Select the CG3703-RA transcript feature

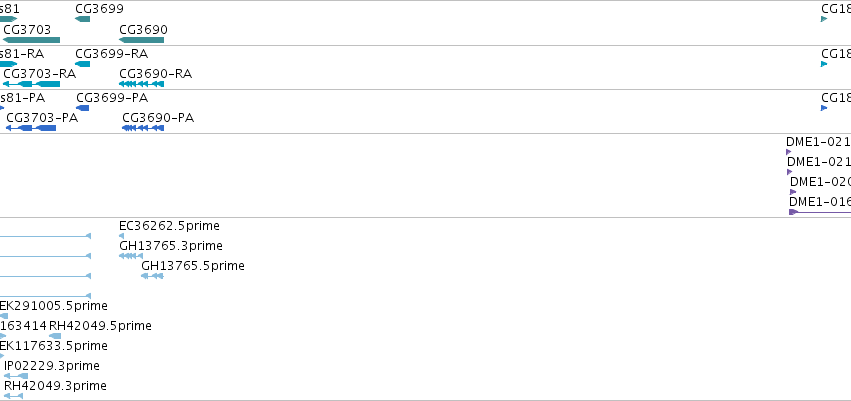coord(31,84)
